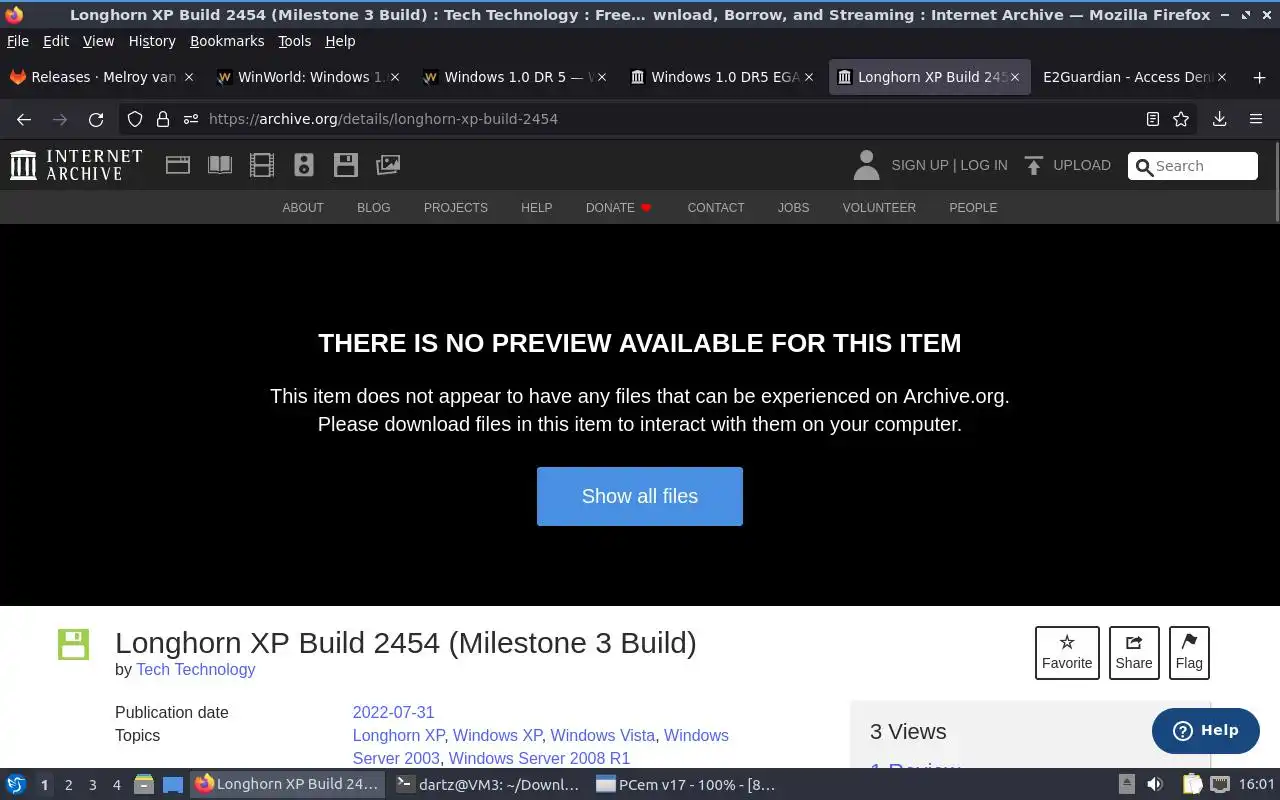Image resolution: width=1280 pixels, height=800 pixels.
Task: Open the Software floppy disk icon
Action: pyautogui.click(x=346, y=165)
